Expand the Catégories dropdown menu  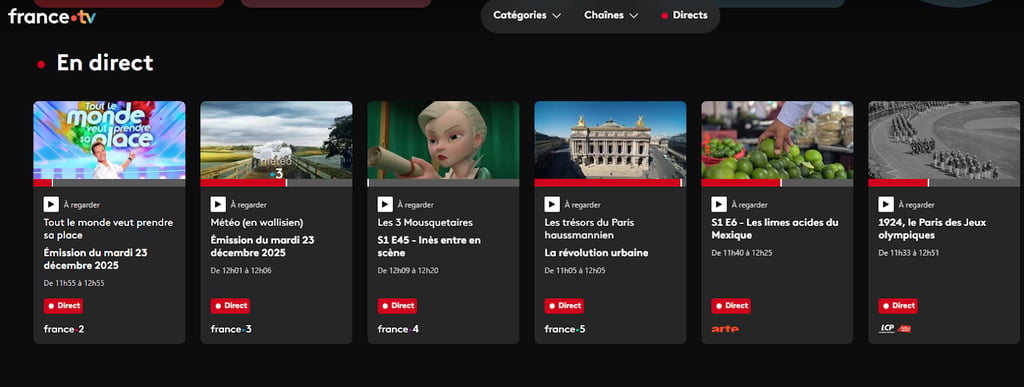point(527,15)
